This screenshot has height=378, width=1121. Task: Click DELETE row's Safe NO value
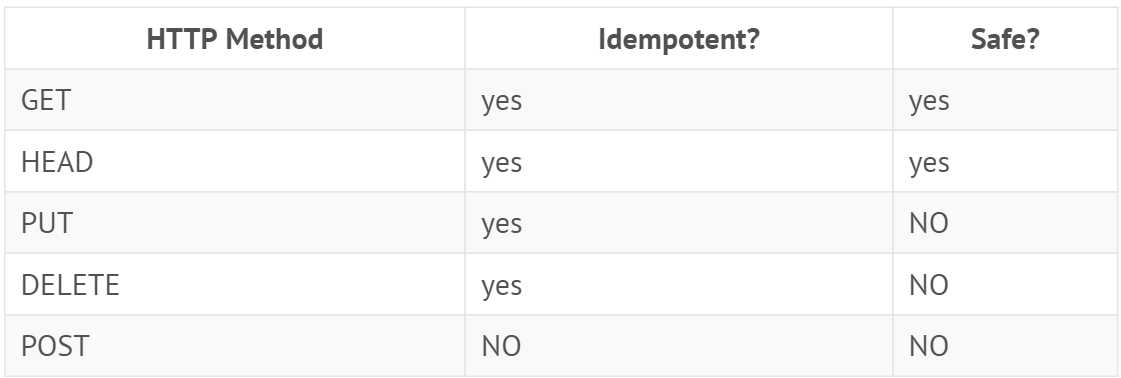[x=929, y=285]
